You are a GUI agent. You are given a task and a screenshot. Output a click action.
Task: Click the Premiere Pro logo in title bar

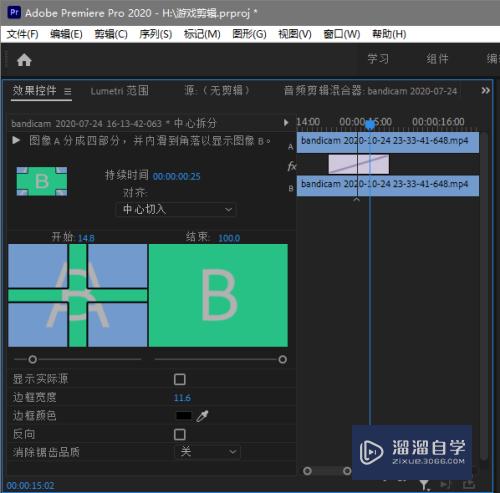[x=14, y=13]
